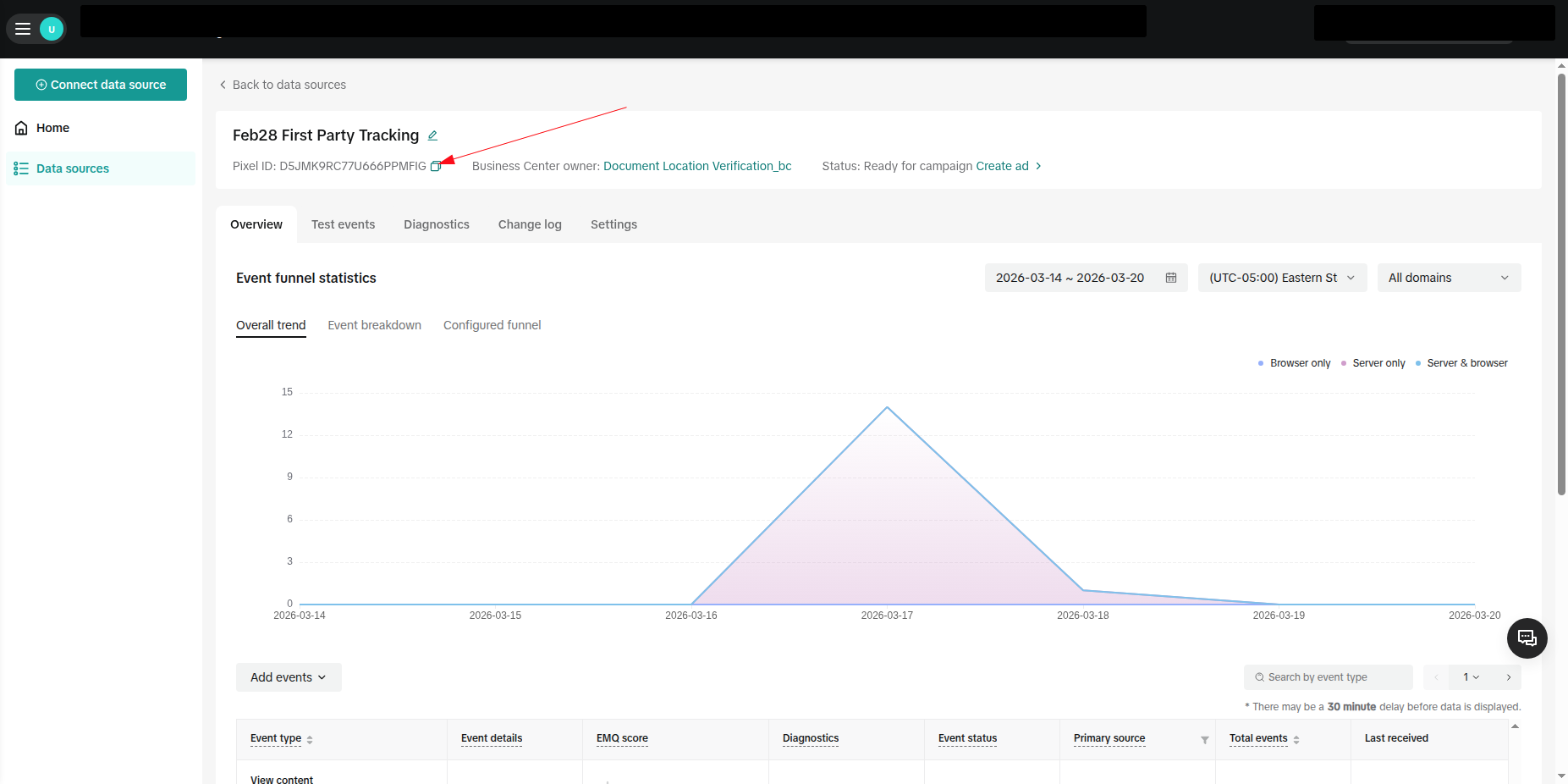This screenshot has height=784, width=1568.
Task: Toggle the Server only legend item
Action: click(1373, 363)
